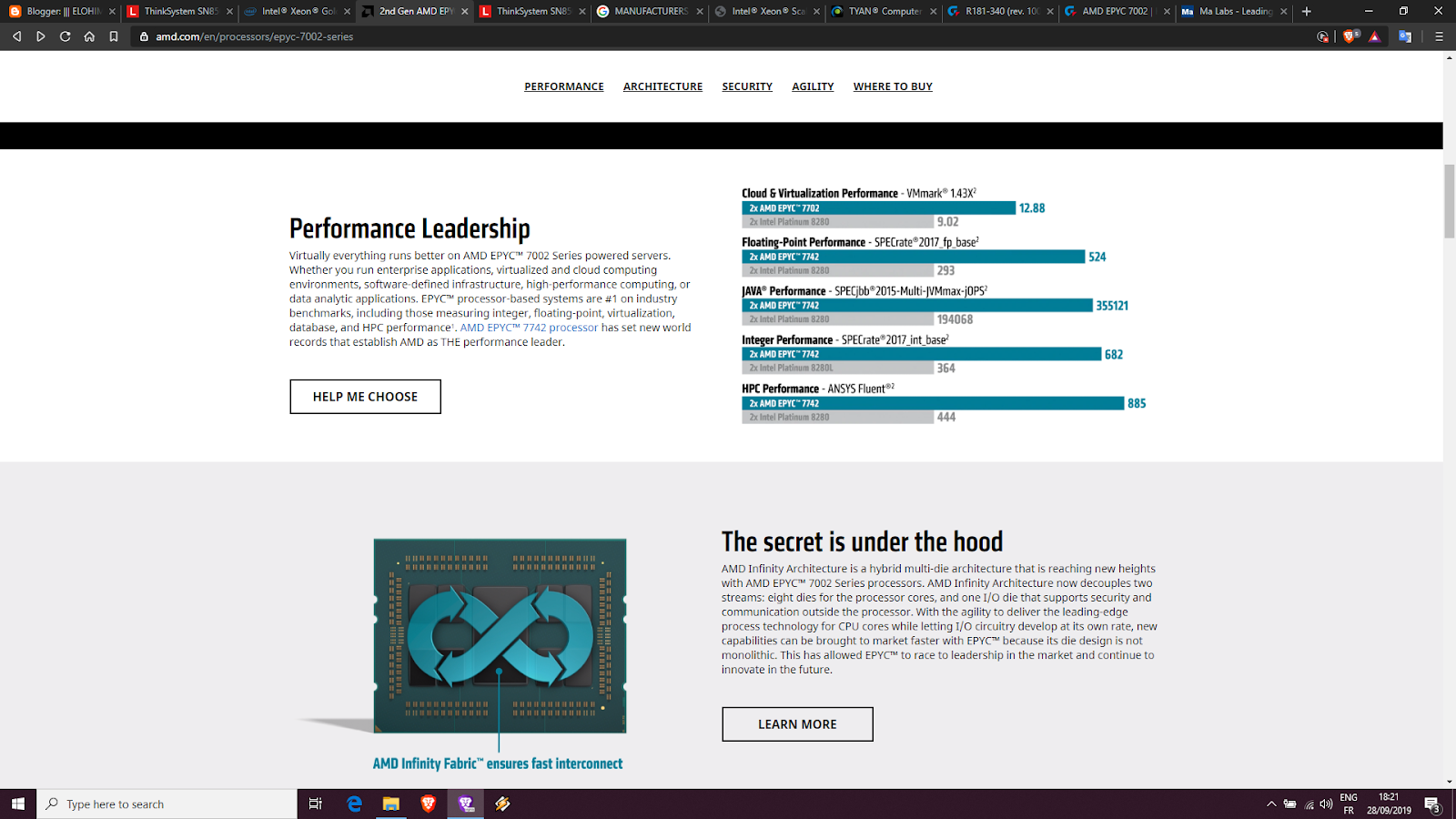
Task: Jump to the PERFORMANCE section
Action: pos(563,86)
